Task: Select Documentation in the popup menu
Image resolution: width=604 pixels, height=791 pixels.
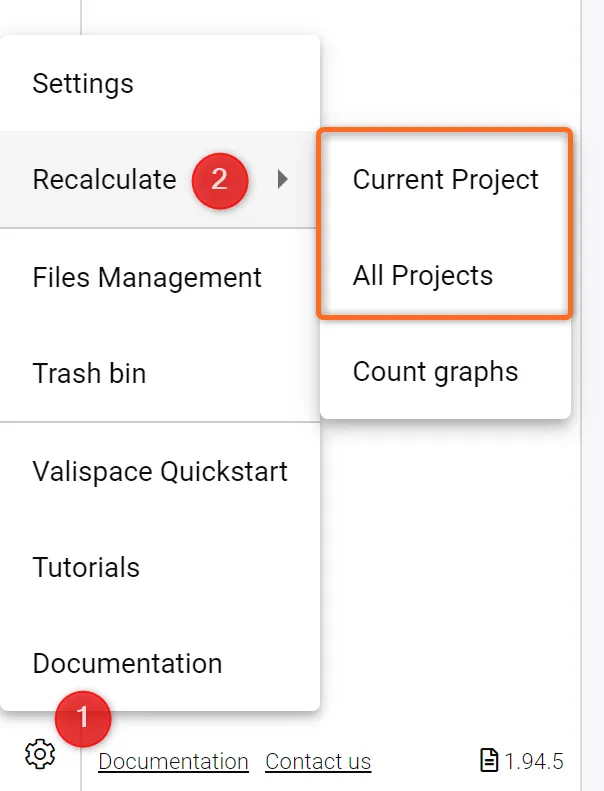Action: pyautogui.click(x=127, y=663)
